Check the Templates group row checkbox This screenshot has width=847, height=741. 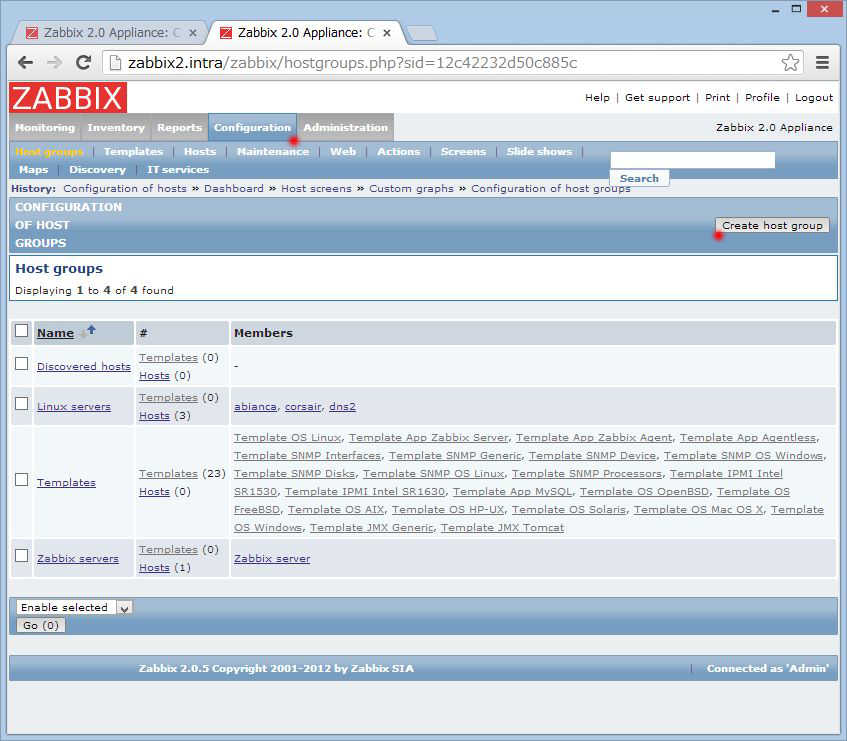click(x=22, y=480)
